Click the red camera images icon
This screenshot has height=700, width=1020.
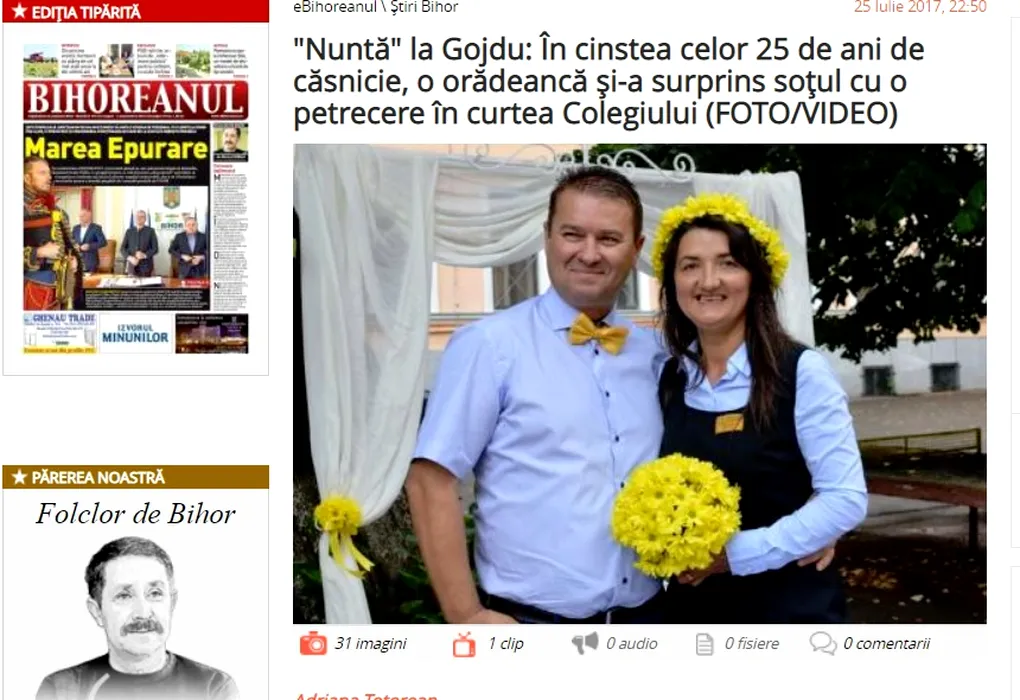point(313,643)
